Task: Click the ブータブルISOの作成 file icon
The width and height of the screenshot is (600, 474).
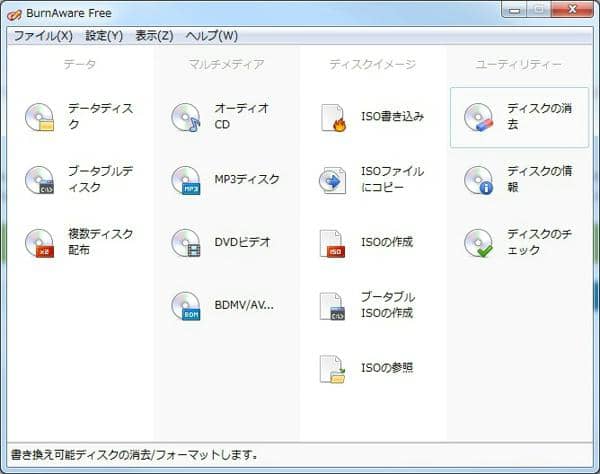Action: (332, 306)
